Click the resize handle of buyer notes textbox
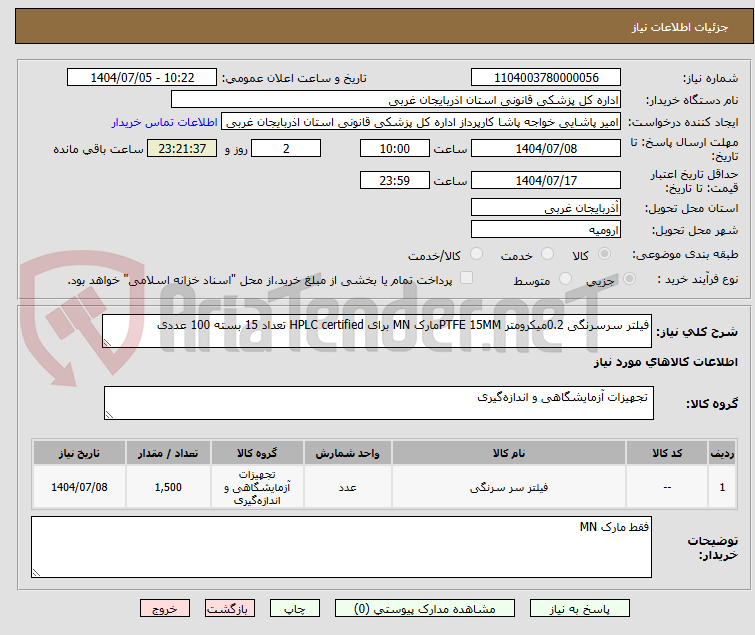755x635 pixels. 36,572
